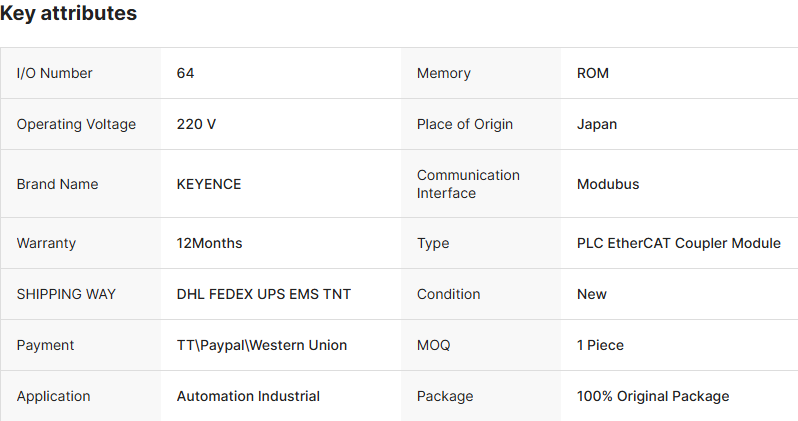Image resolution: width=798 pixels, height=421 pixels.
Task: Select DHL FEDEX UPS EMS TNT text
Action: pyautogui.click(x=264, y=294)
